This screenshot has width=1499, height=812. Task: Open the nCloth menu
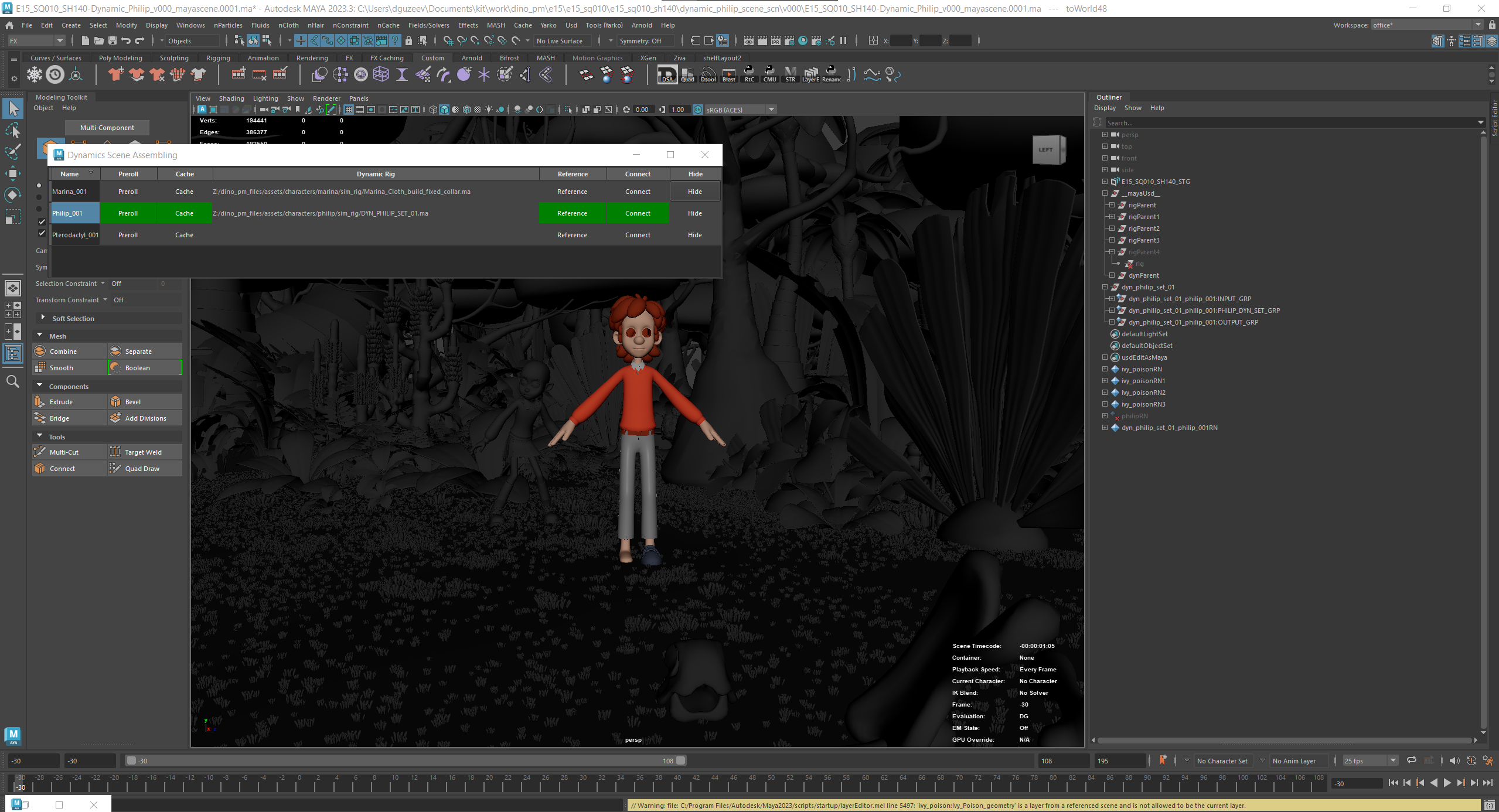(288, 25)
